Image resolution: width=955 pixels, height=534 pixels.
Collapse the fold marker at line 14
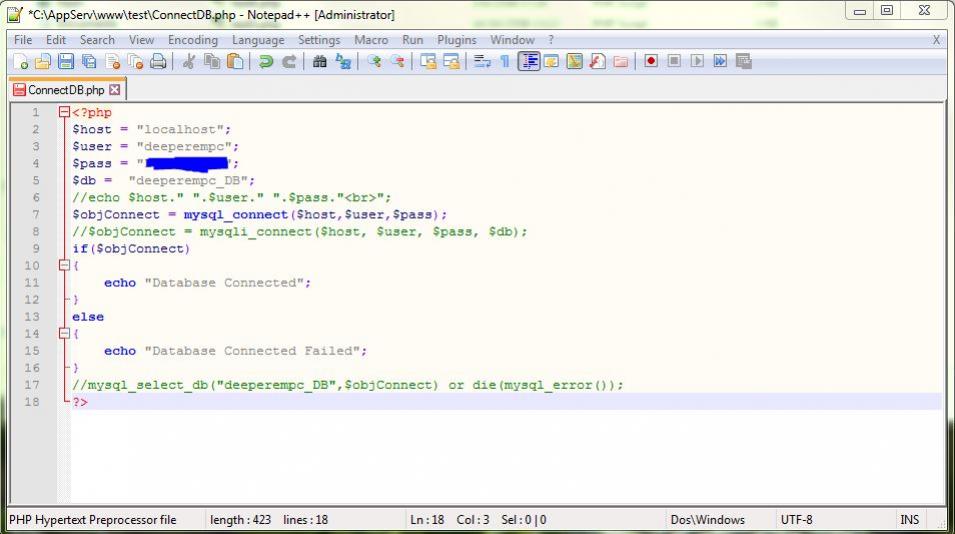click(x=65, y=333)
